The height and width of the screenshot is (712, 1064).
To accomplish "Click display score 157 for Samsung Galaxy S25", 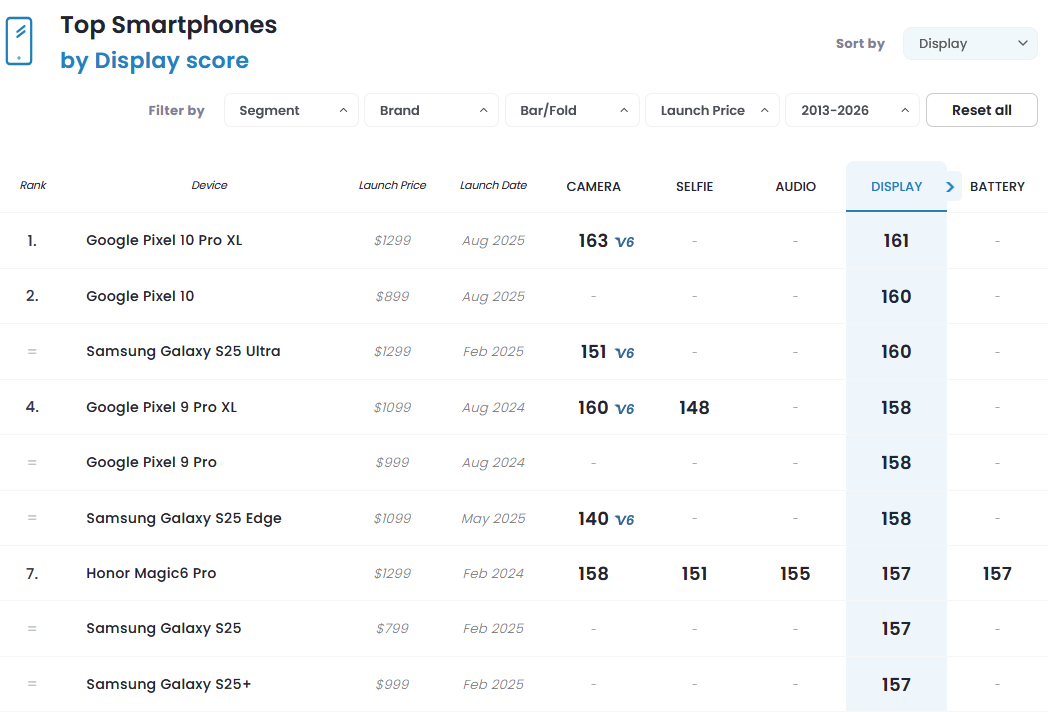I will tap(896, 629).
